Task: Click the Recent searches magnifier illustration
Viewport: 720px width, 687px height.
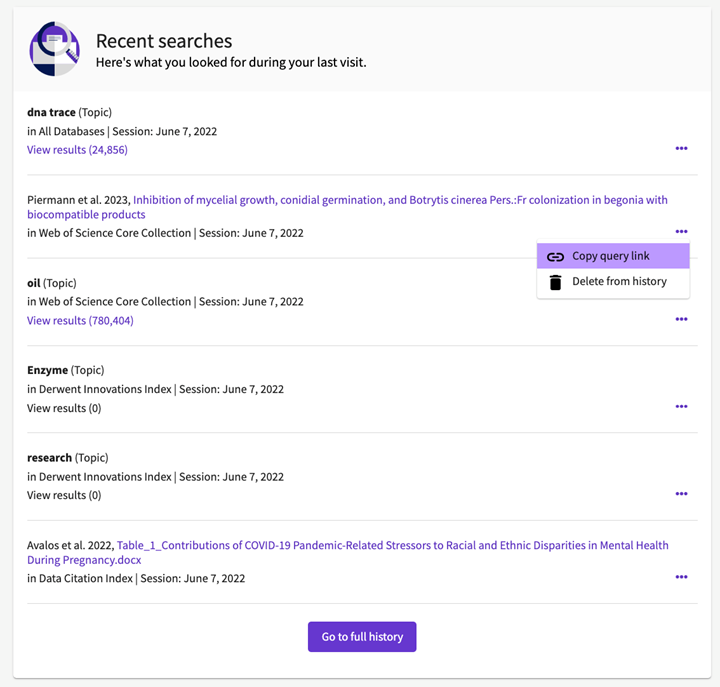Action: (55, 49)
